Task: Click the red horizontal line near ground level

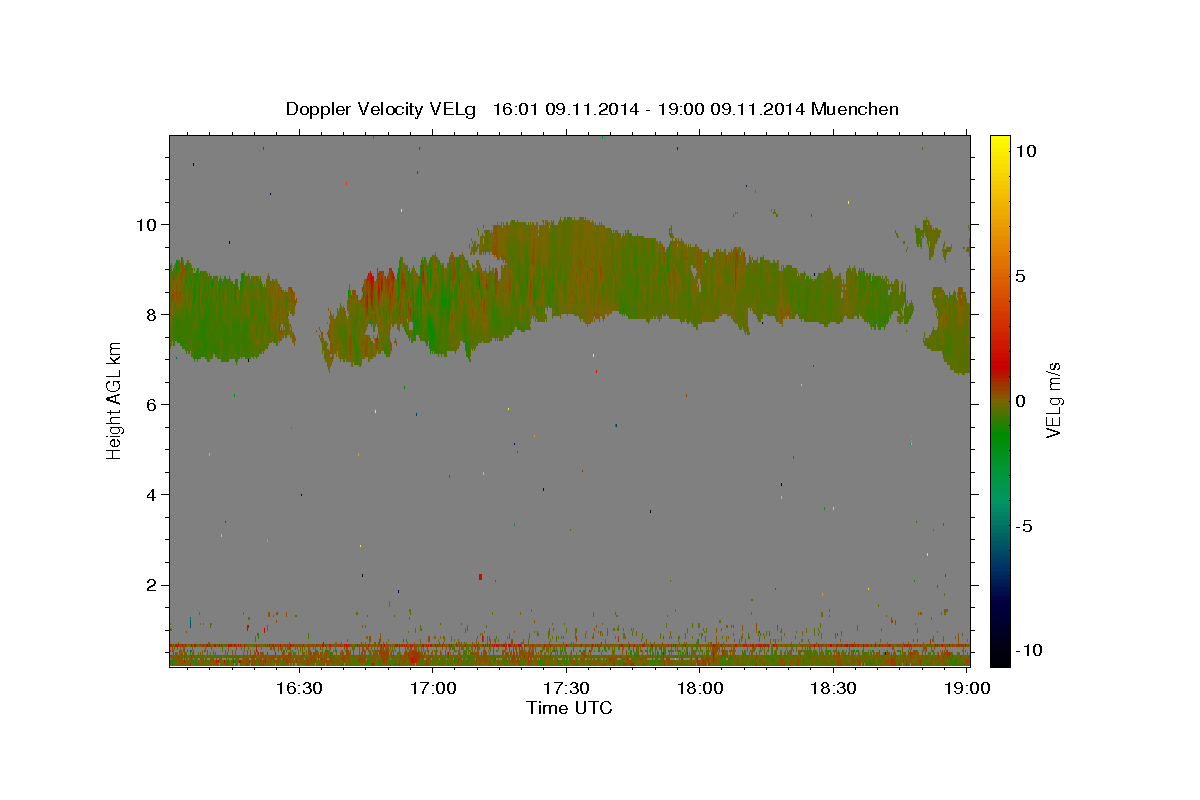Action: pyautogui.click(x=569, y=646)
